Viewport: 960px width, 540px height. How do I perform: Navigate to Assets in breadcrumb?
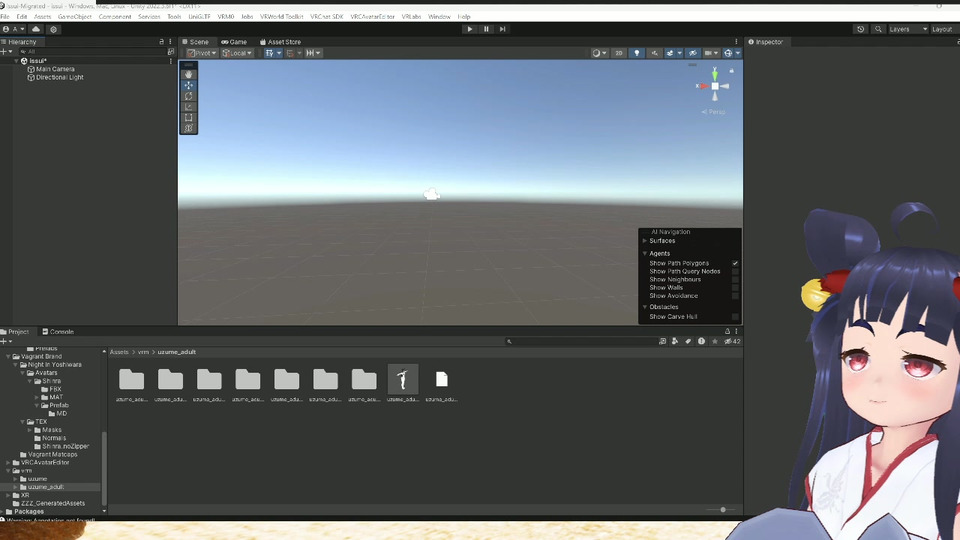tap(119, 352)
